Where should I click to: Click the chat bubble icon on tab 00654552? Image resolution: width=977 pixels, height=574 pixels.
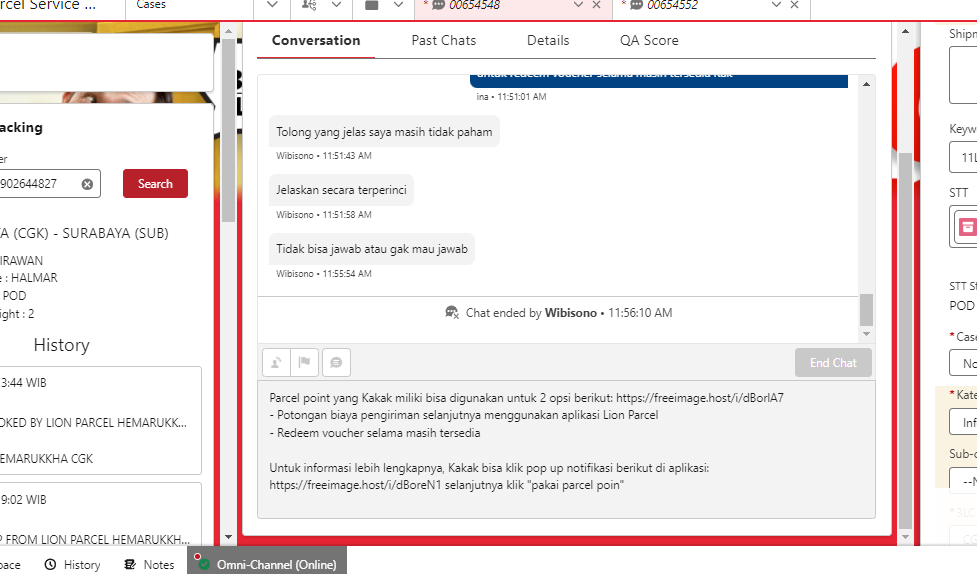(636, 5)
